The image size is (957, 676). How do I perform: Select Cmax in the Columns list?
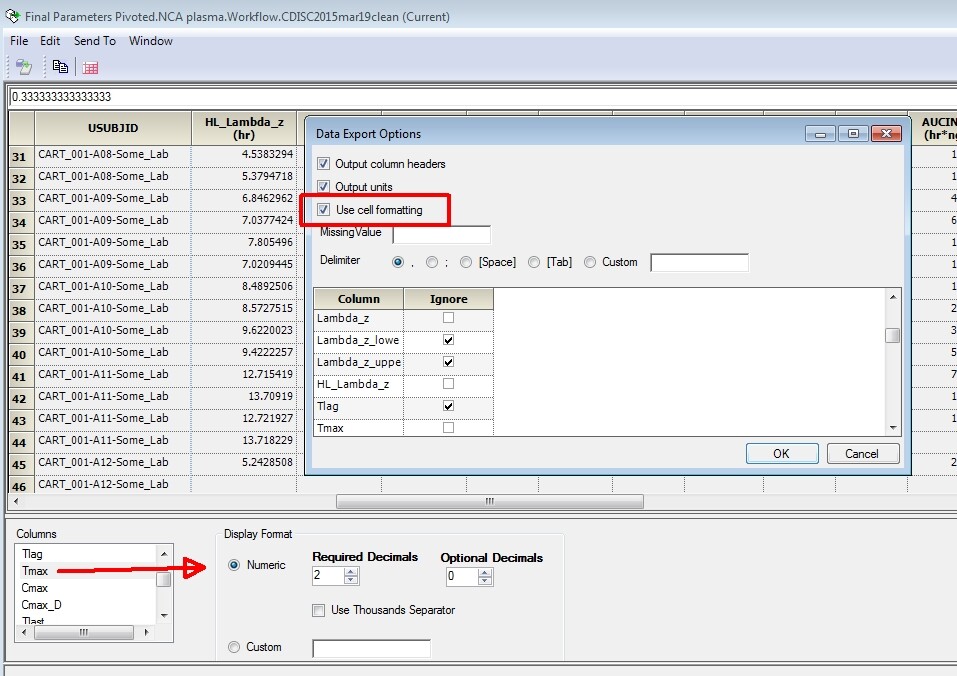click(x=35, y=588)
